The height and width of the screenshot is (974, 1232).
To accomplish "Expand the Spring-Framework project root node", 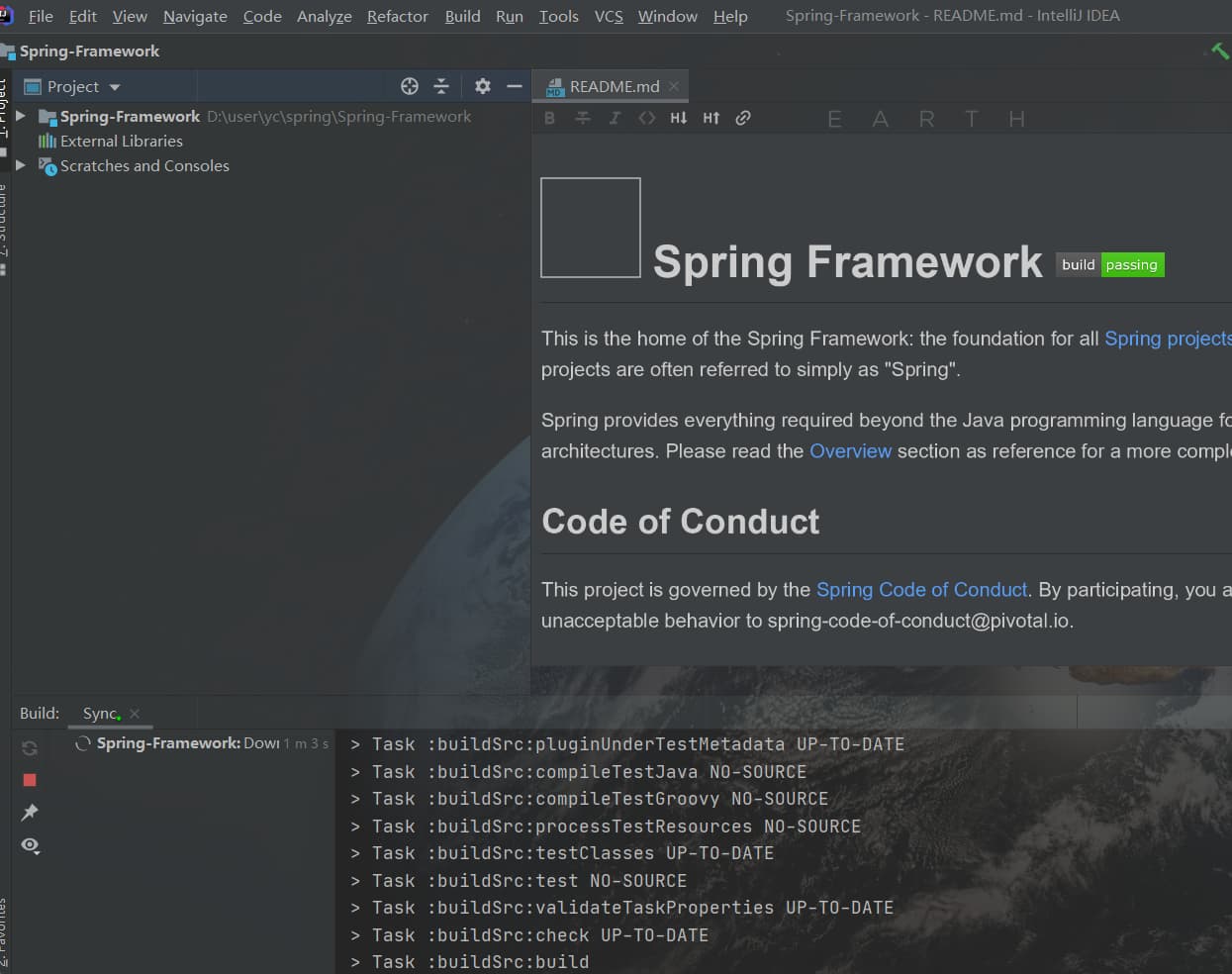I will (21, 116).
